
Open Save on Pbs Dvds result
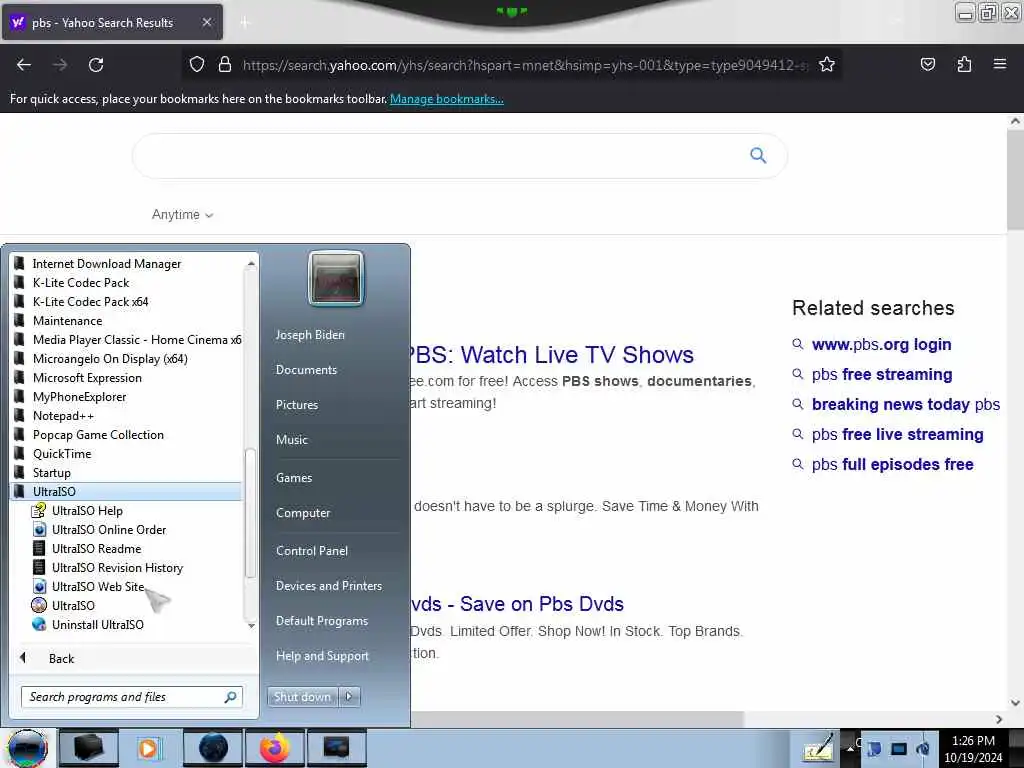(517, 604)
